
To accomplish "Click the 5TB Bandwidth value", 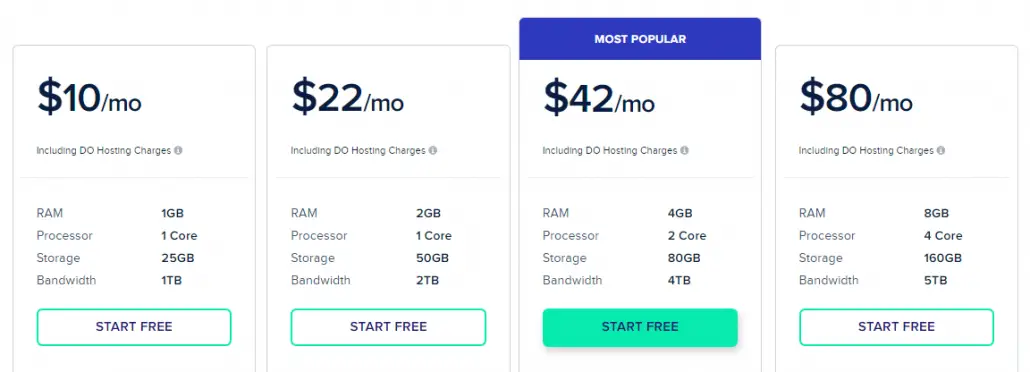I will (935, 281).
